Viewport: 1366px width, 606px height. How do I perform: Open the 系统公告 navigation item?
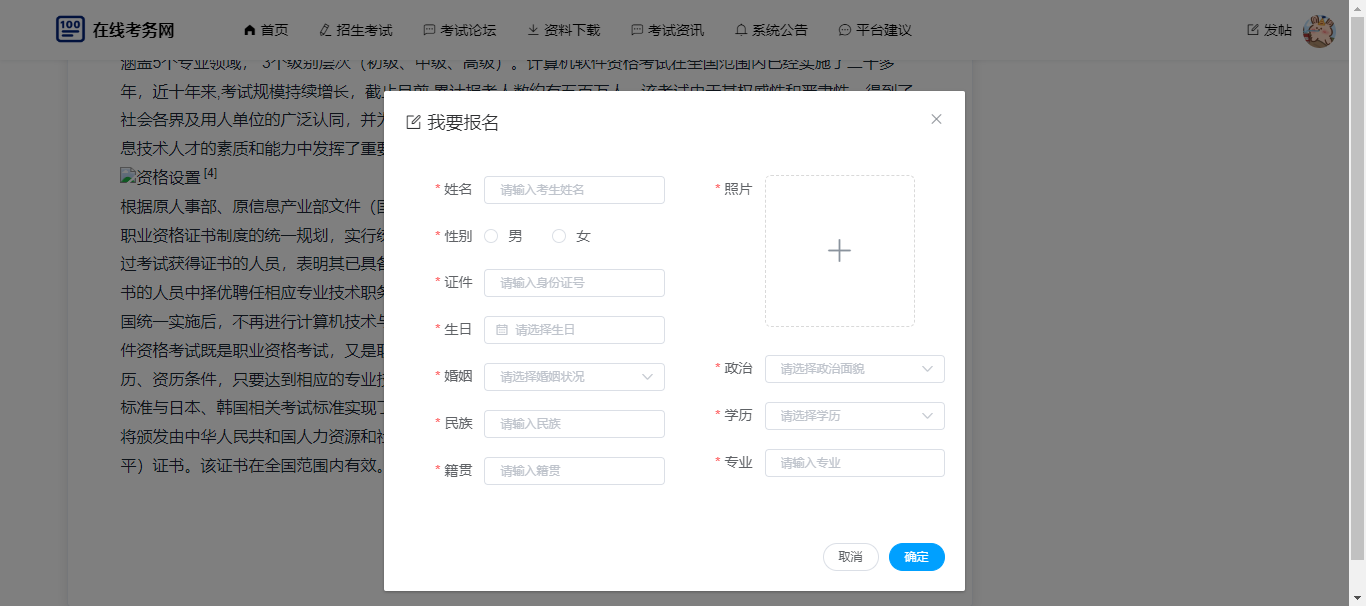(x=770, y=30)
